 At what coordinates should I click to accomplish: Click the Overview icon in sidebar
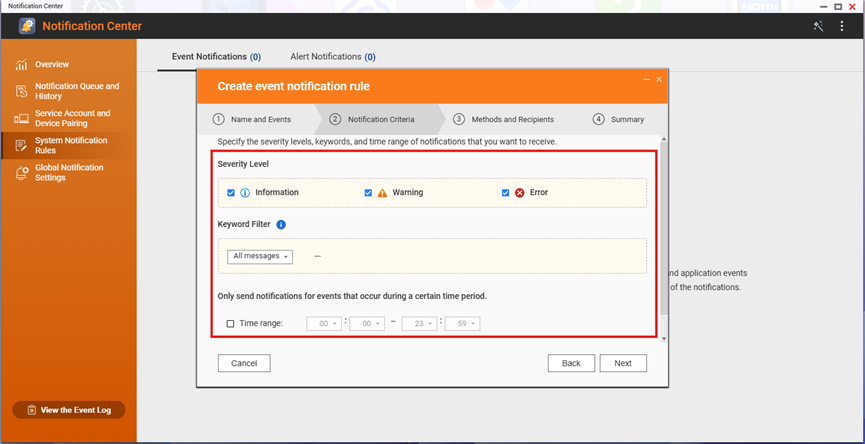21,65
